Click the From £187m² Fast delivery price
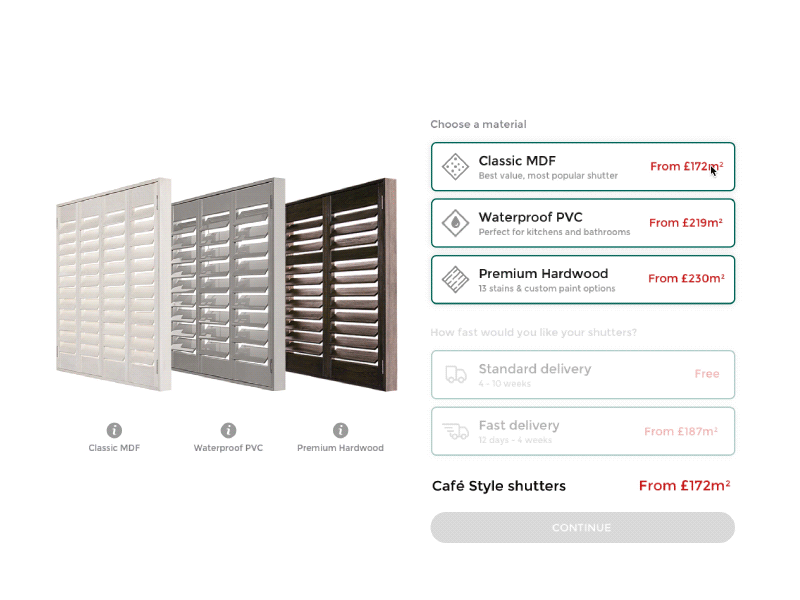 pyautogui.click(x=683, y=430)
